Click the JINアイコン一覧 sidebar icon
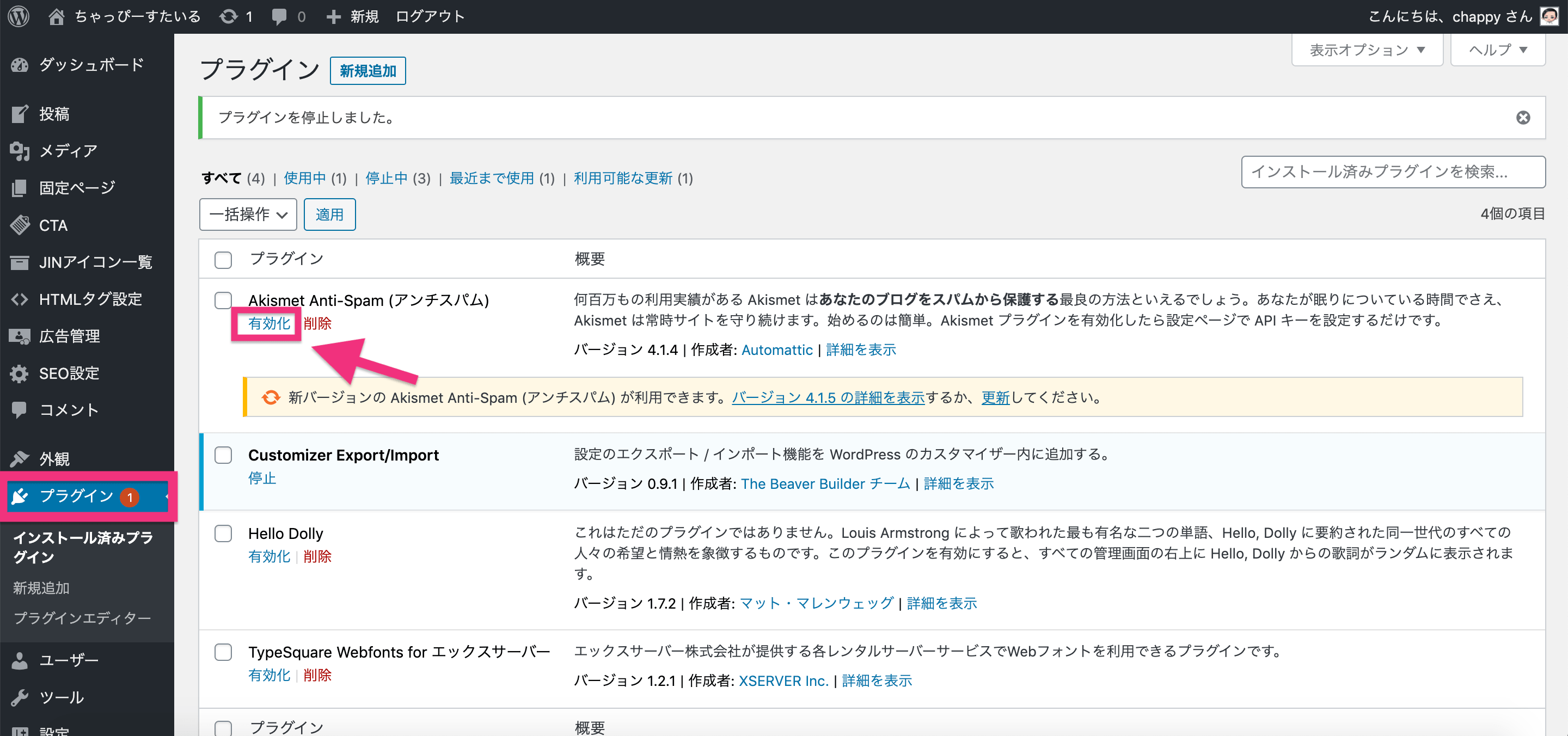The width and height of the screenshot is (1568, 736). click(20, 262)
